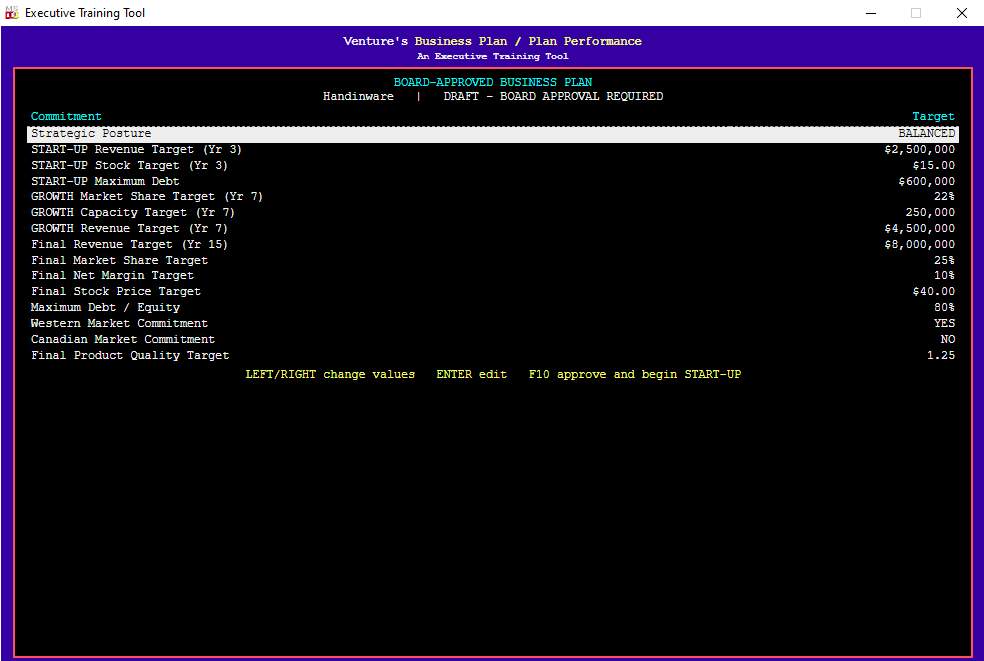The image size is (984, 661).
Task: Maximize the Executive Training Tool window
Action: click(x=916, y=13)
